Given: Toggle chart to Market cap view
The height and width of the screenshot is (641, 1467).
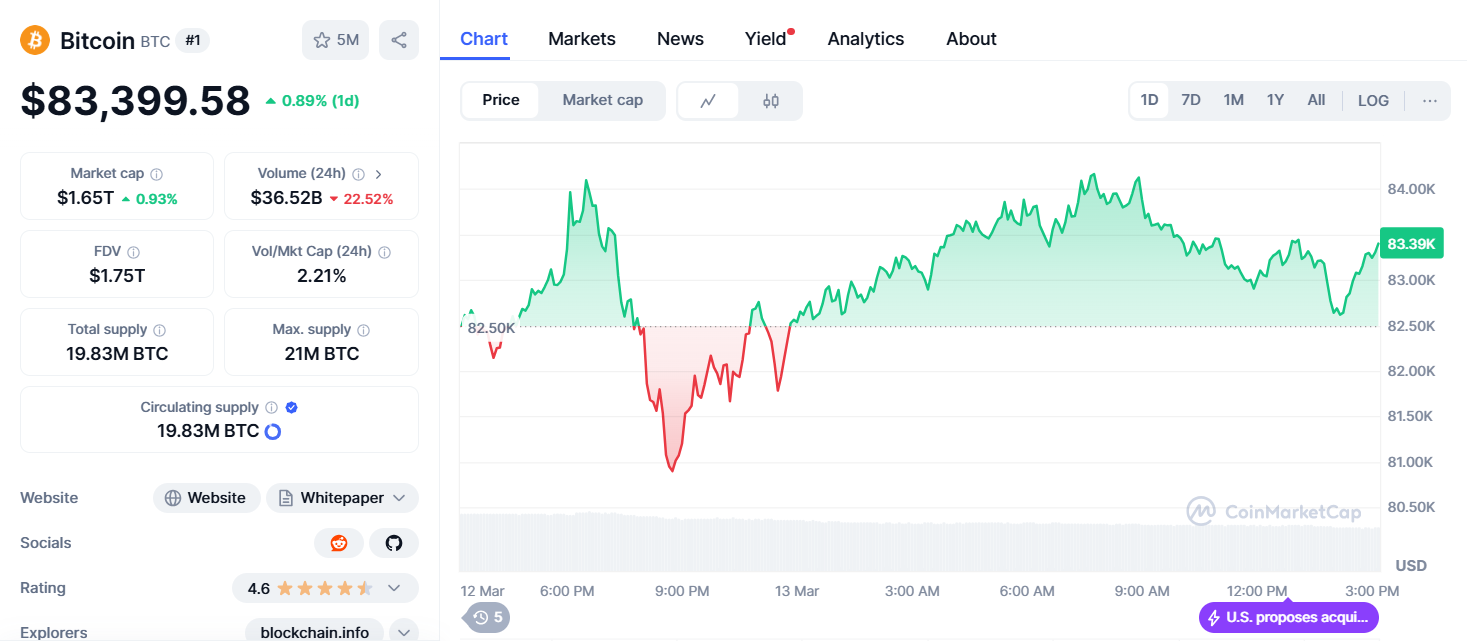Looking at the screenshot, I should [602, 100].
